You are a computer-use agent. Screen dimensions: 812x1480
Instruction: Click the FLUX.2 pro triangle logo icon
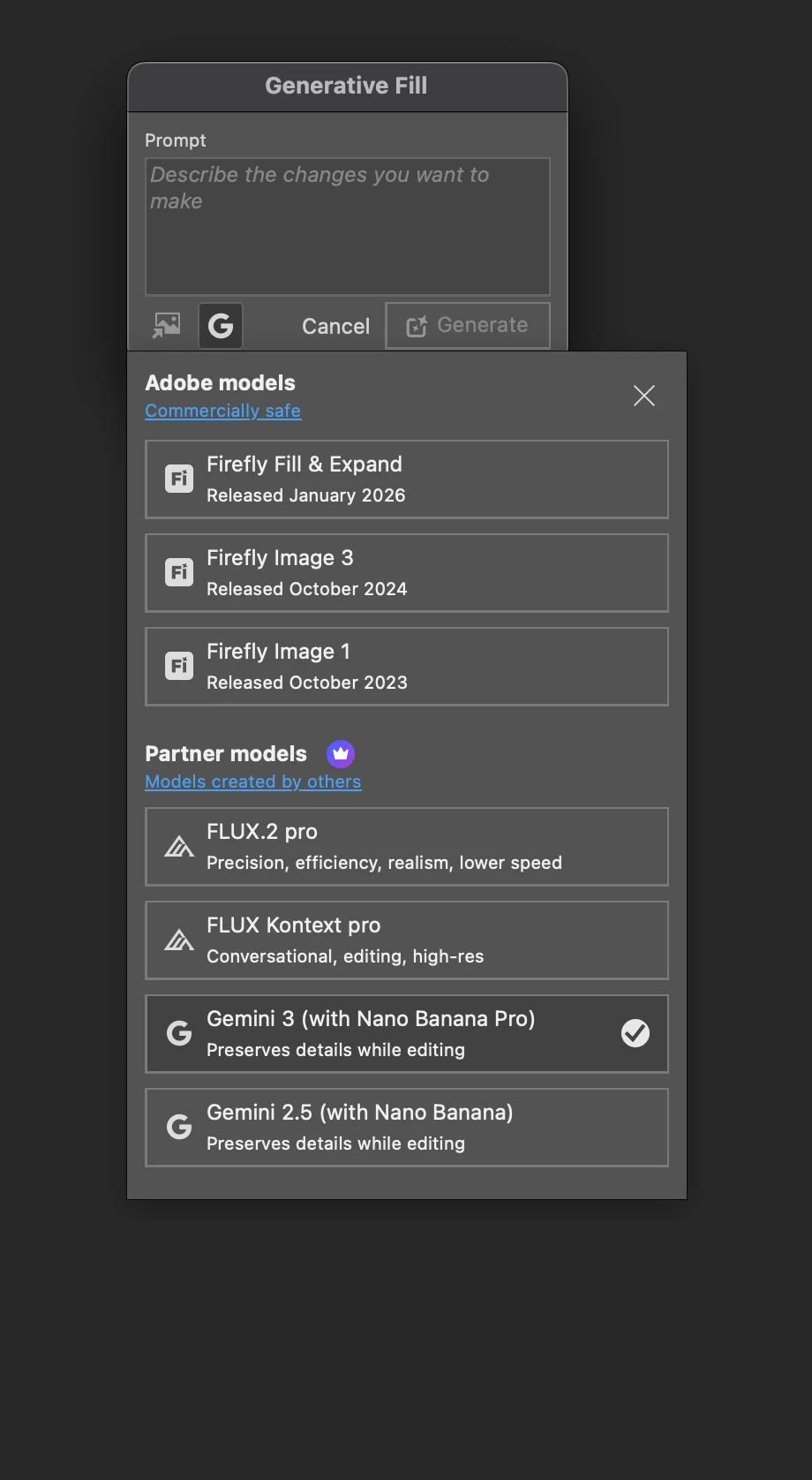179,847
